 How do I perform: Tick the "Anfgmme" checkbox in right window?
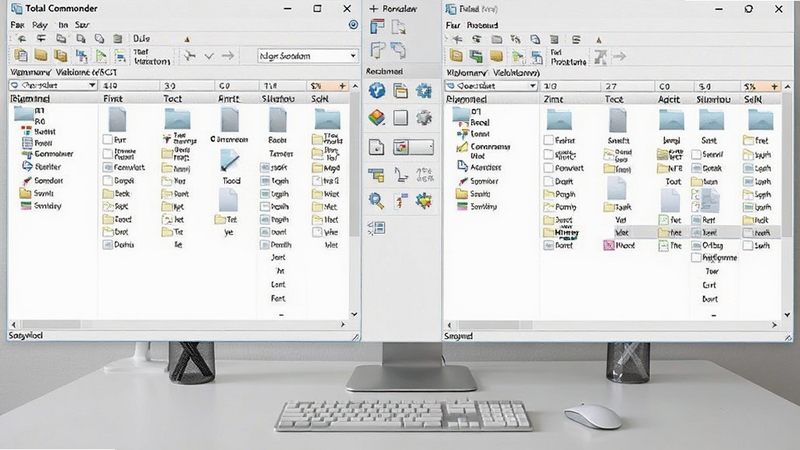[696, 258]
